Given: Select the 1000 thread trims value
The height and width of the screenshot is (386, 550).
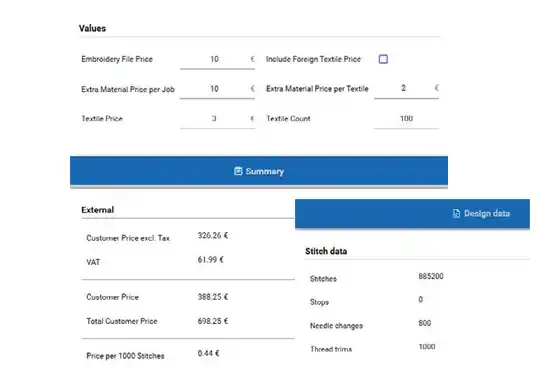Looking at the screenshot, I should point(427,347).
